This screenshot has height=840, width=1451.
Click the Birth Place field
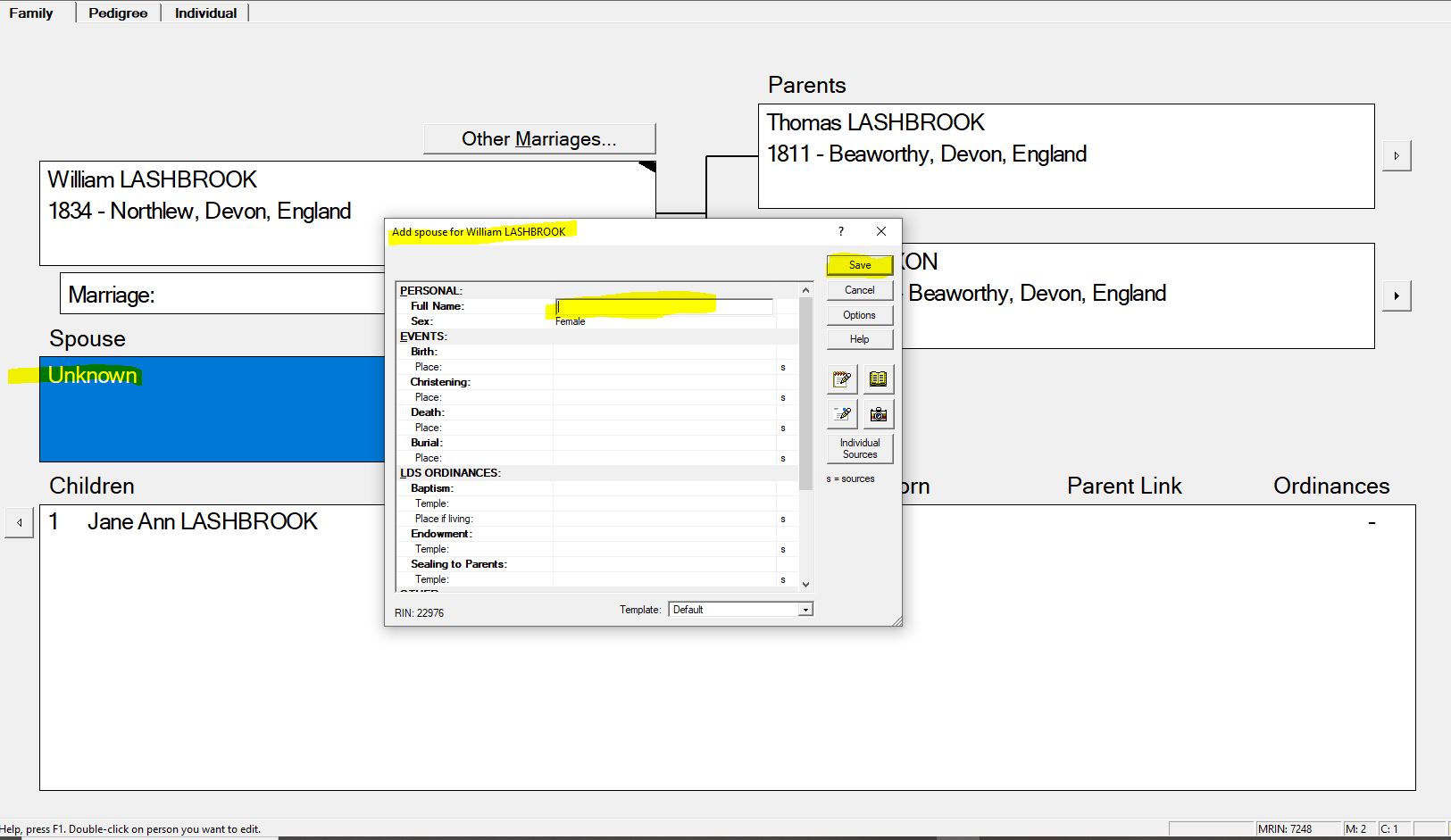click(x=664, y=367)
